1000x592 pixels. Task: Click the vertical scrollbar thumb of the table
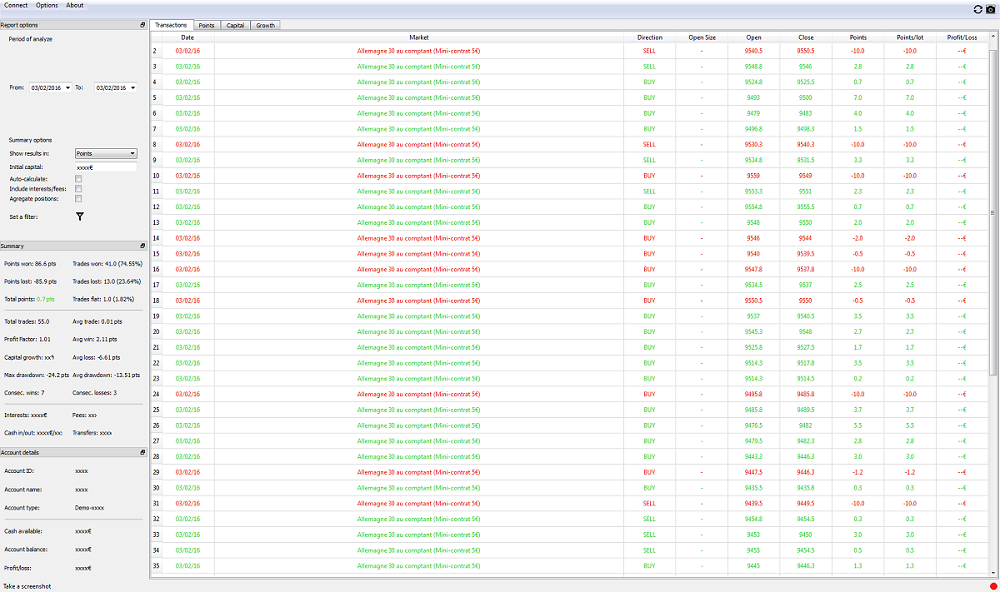(x=992, y=212)
